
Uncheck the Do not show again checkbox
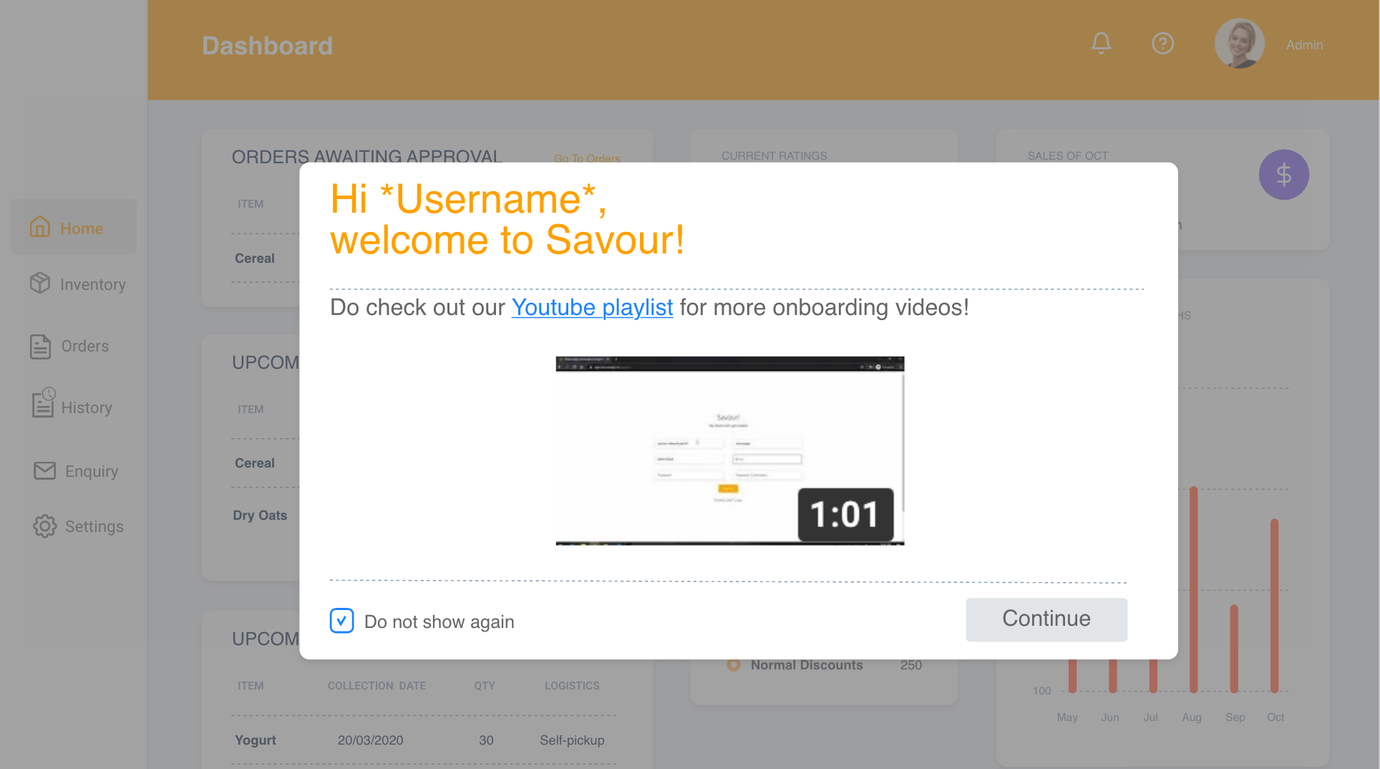pos(342,621)
